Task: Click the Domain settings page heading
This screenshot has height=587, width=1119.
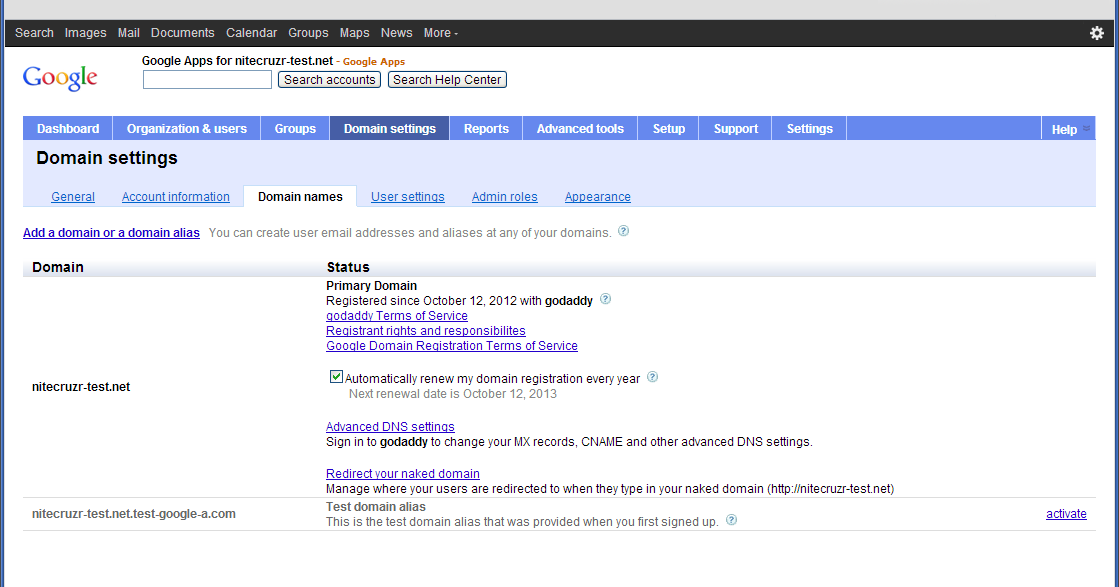Action: pyautogui.click(x=107, y=158)
